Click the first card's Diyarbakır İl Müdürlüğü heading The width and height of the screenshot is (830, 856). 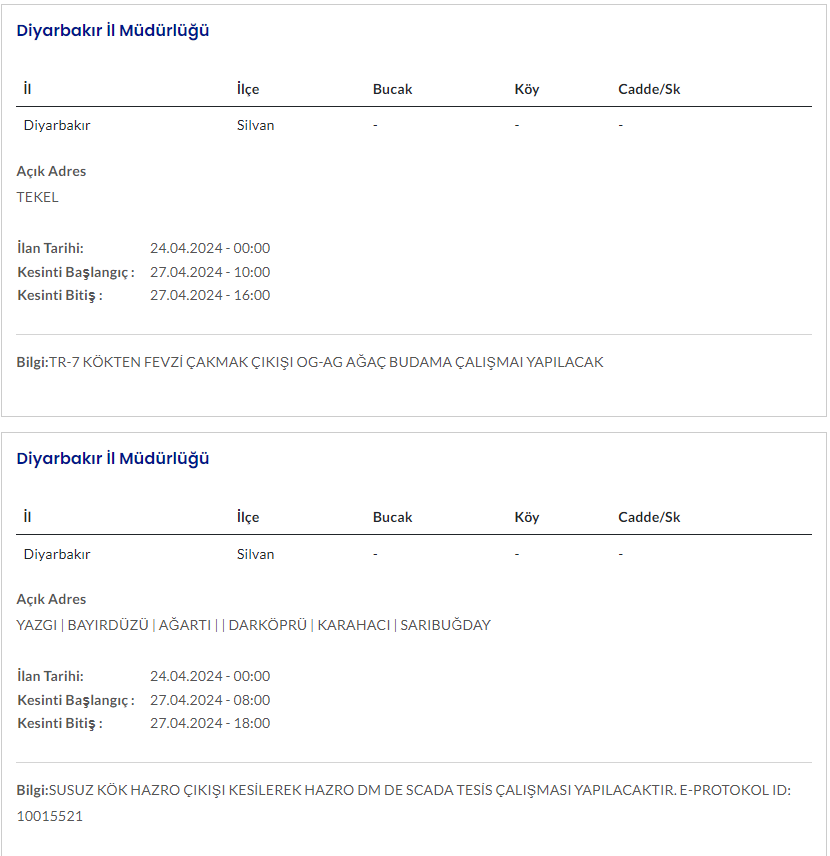(113, 30)
